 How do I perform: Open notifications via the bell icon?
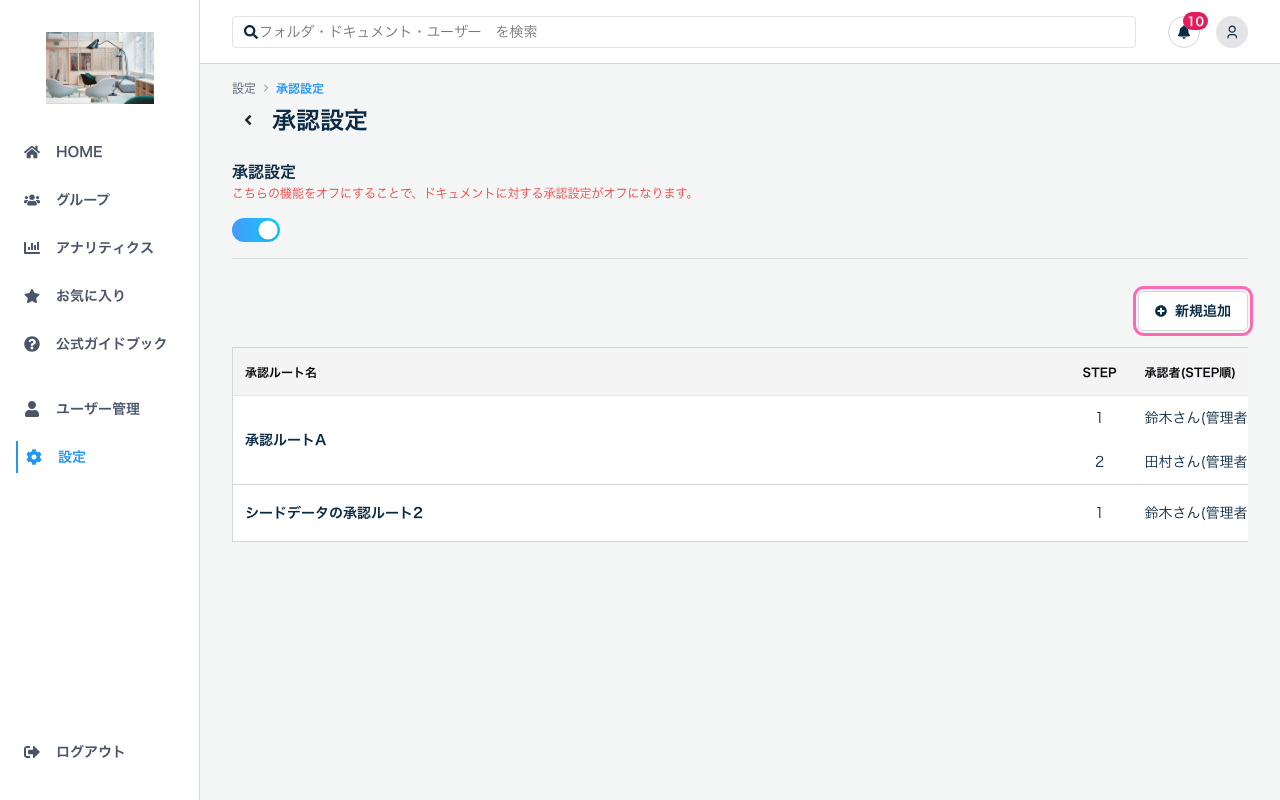click(x=1183, y=33)
